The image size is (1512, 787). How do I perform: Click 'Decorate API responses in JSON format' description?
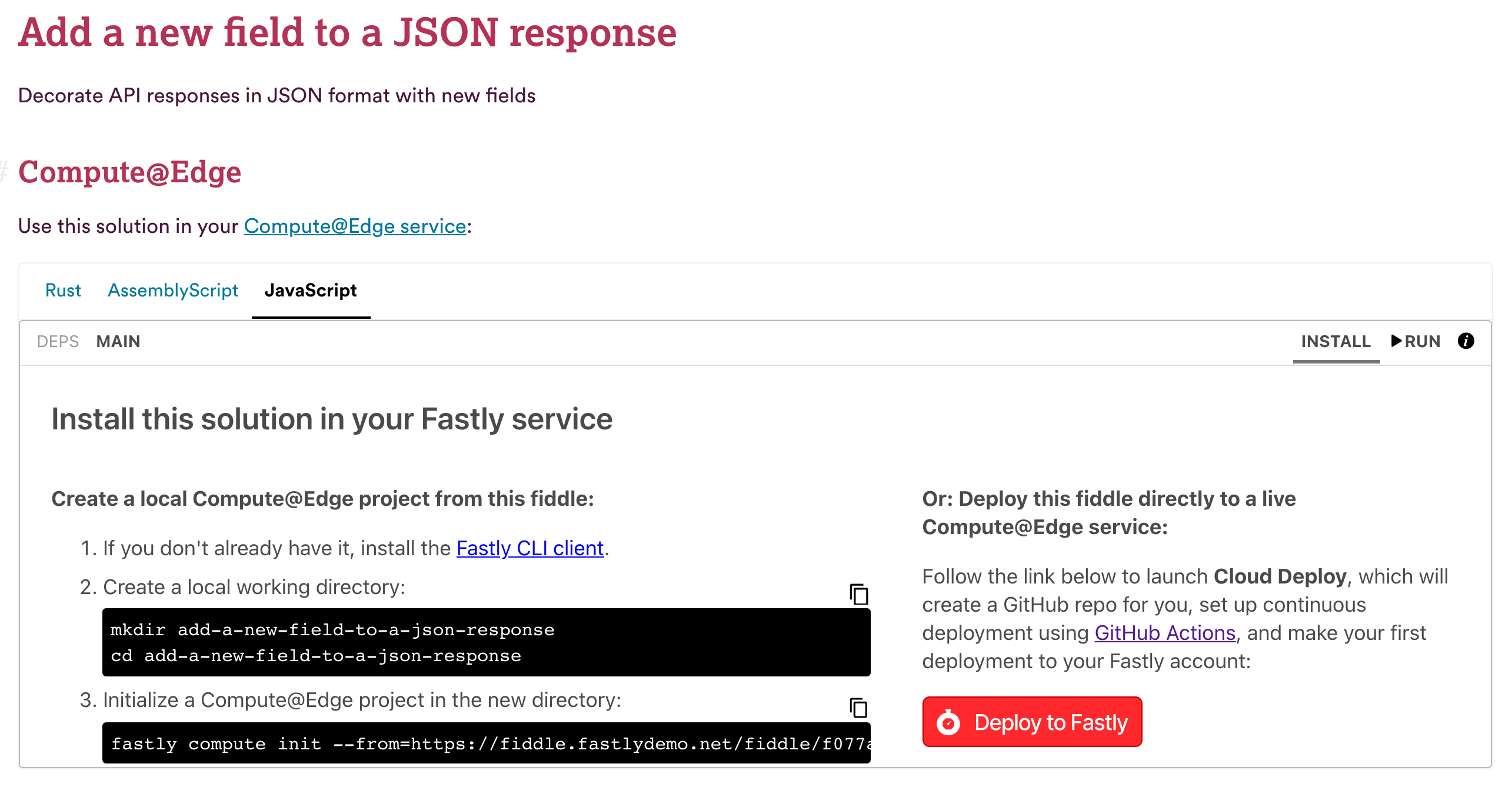277,95
